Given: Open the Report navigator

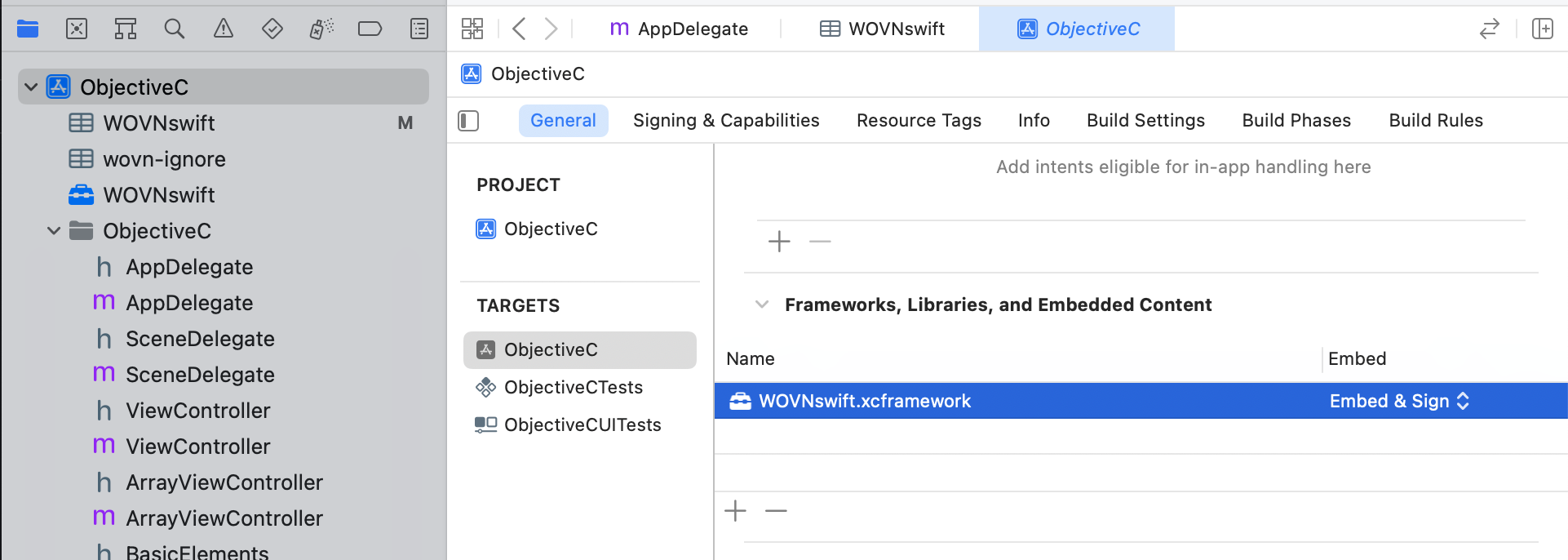Looking at the screenshot, I should tap(419, 29).
